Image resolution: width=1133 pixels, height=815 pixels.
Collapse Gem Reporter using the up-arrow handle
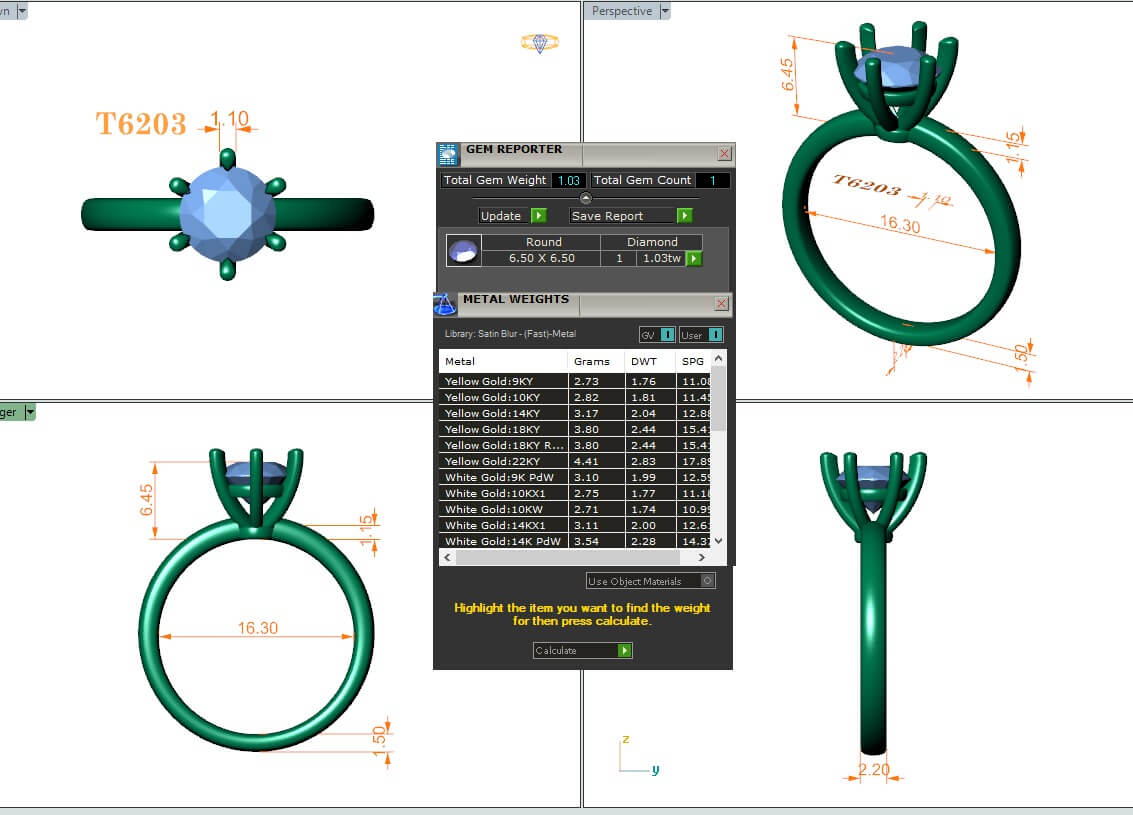tap(585, 198)
